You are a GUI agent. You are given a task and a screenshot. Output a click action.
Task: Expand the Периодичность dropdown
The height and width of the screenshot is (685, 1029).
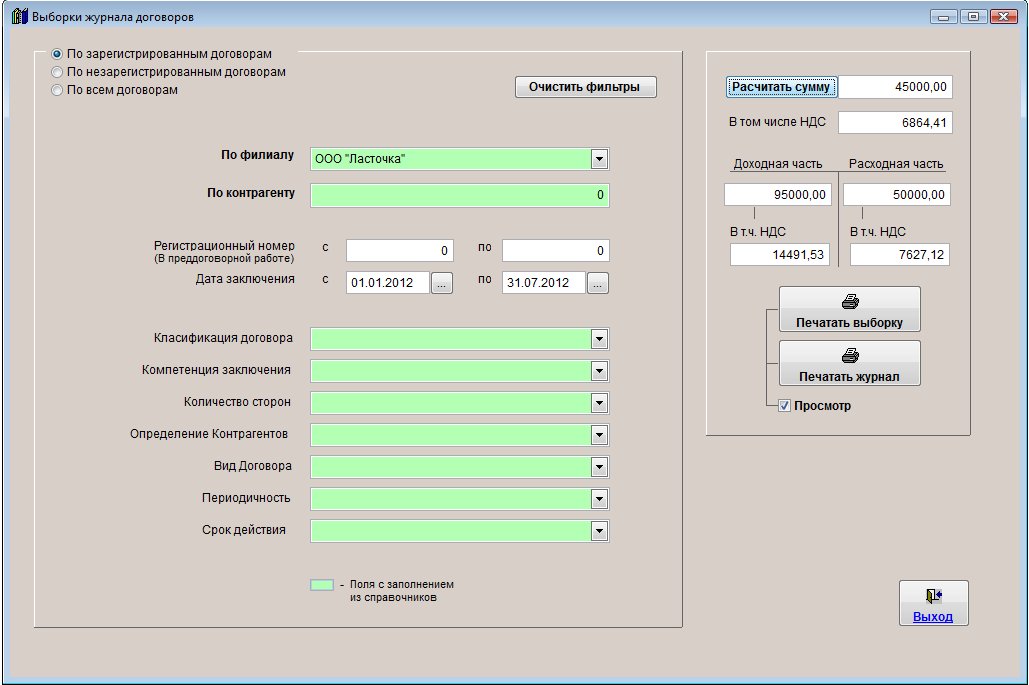point(599,499)
